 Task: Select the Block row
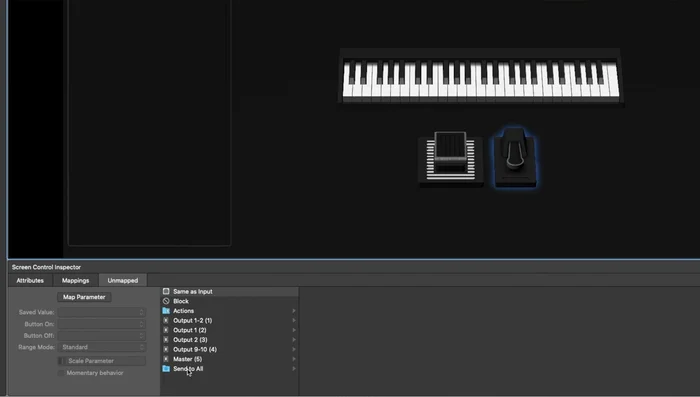click(x=229, y=301)
